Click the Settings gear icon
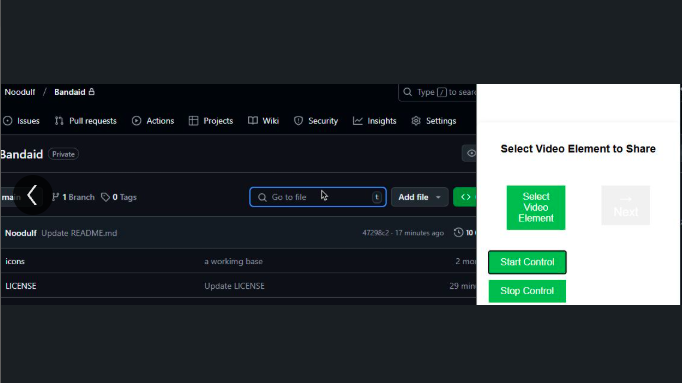Screen dimensions: 682x383 416,121
